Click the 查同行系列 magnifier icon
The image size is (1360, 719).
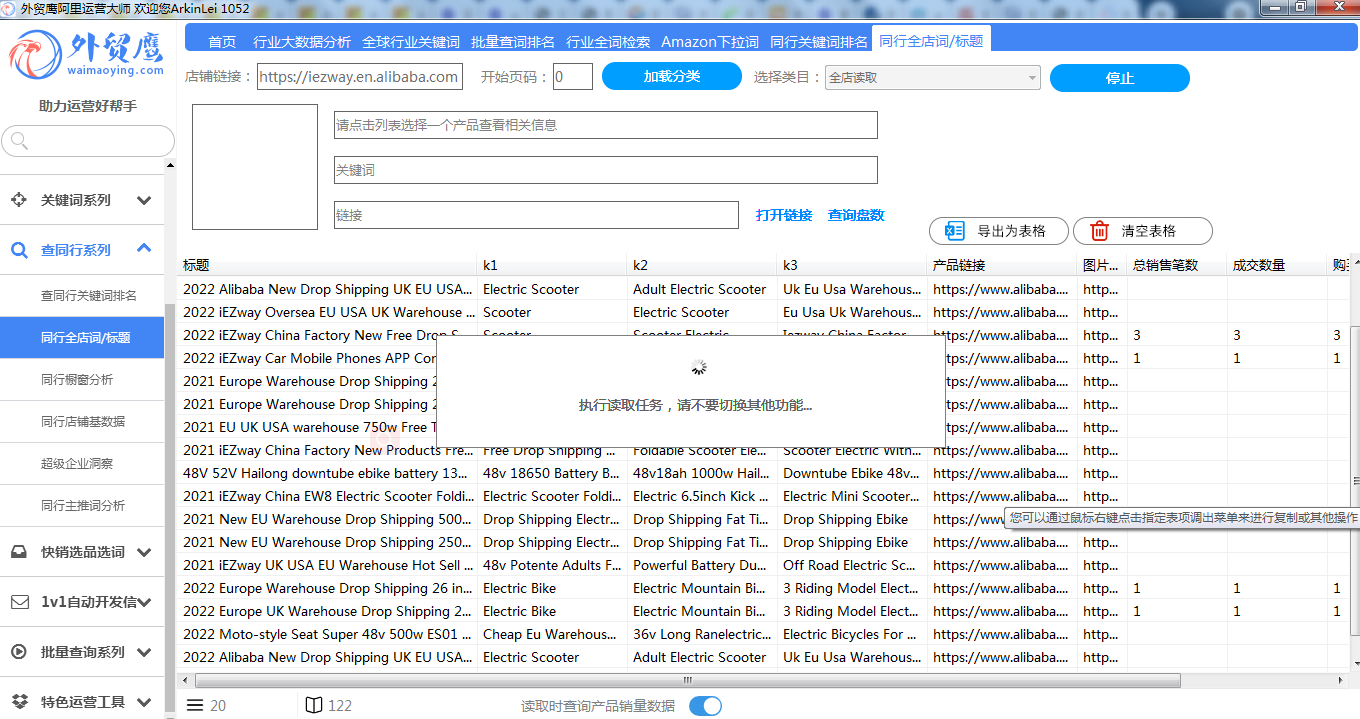coord(19,250)
